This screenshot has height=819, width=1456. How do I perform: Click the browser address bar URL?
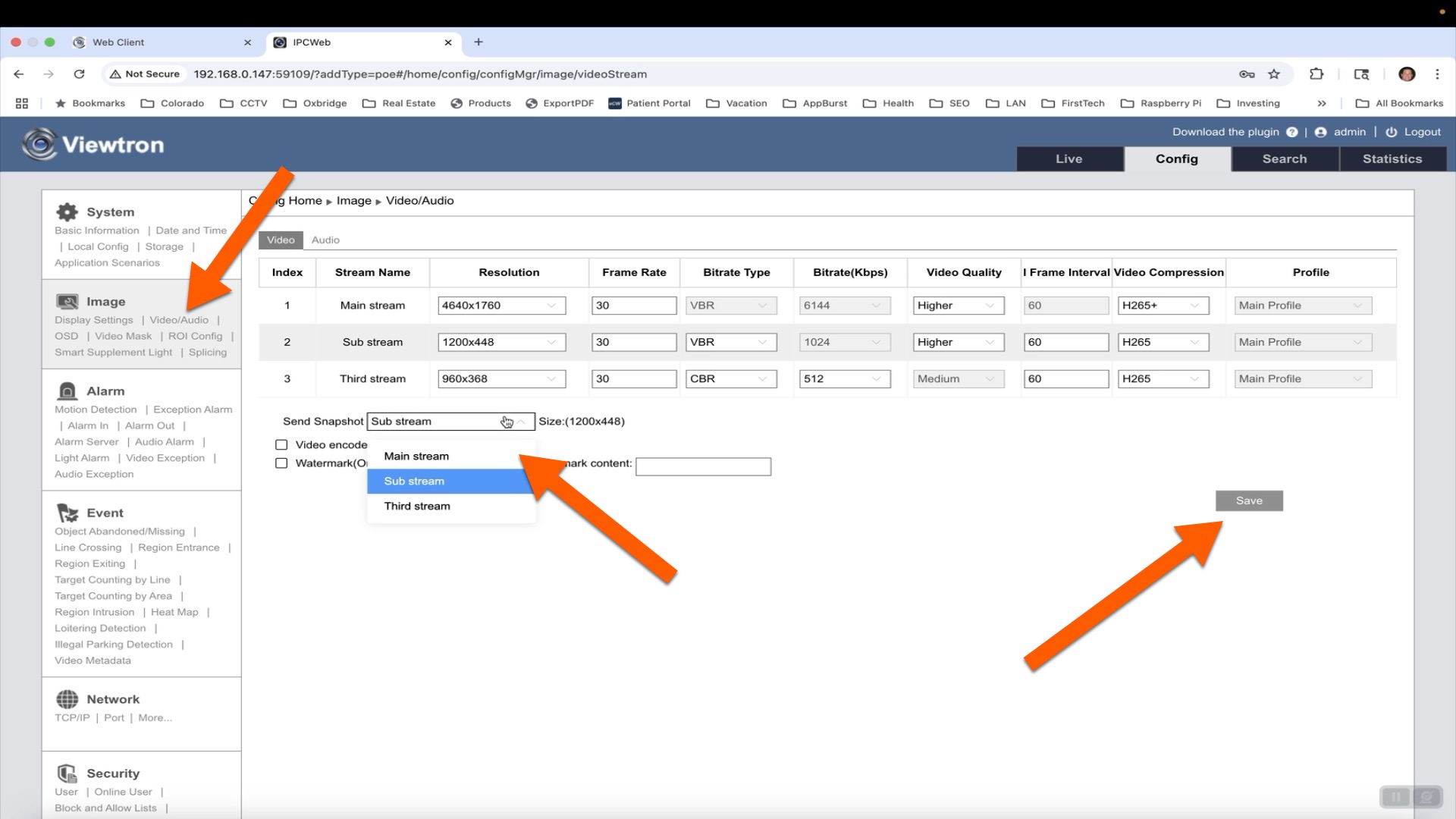click(420, 74)
